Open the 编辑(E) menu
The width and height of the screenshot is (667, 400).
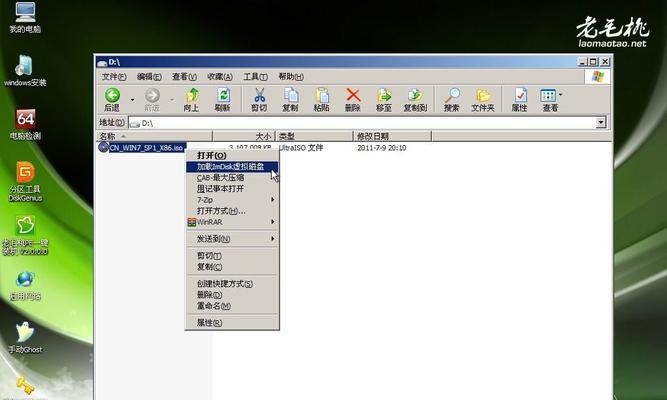149,77
